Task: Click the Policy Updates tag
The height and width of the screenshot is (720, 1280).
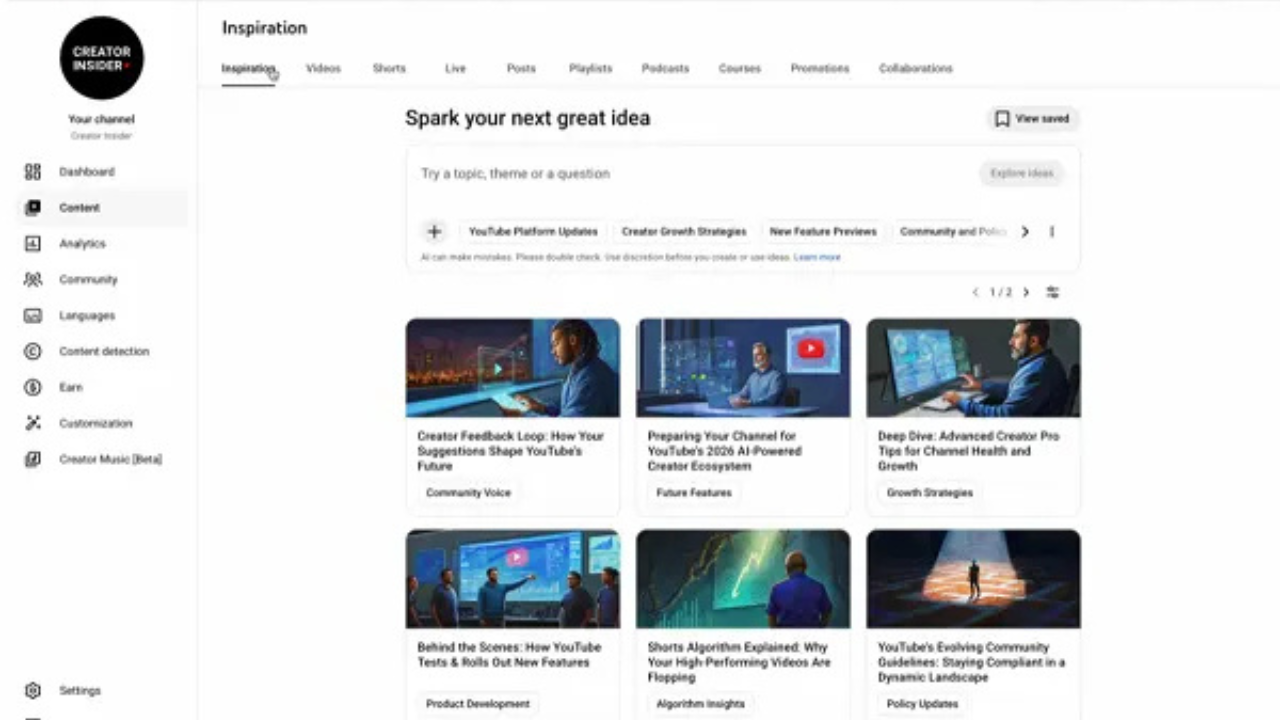Action: click(922, 704)
